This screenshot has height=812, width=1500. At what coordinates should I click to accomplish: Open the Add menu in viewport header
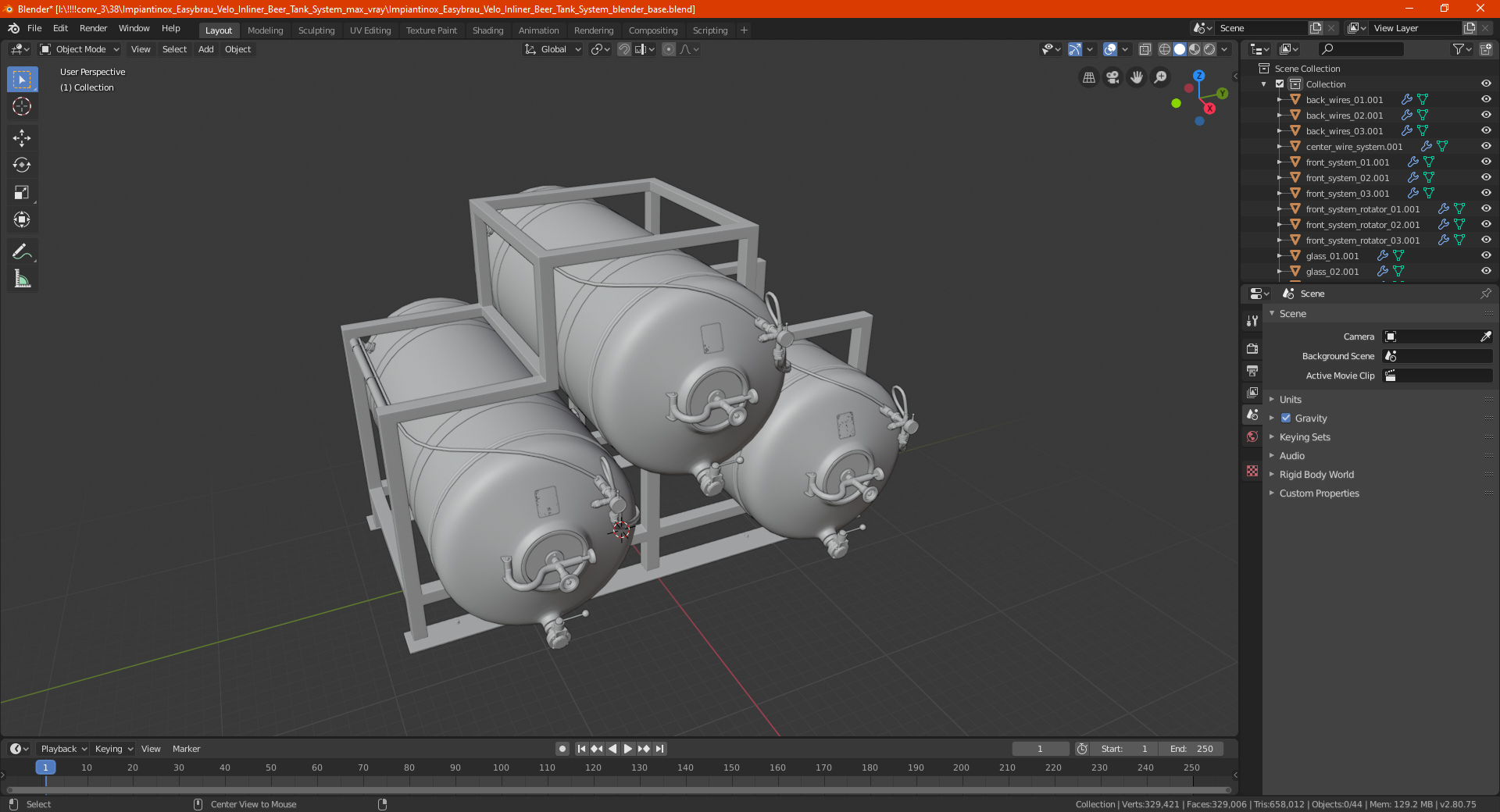point(205,49)
